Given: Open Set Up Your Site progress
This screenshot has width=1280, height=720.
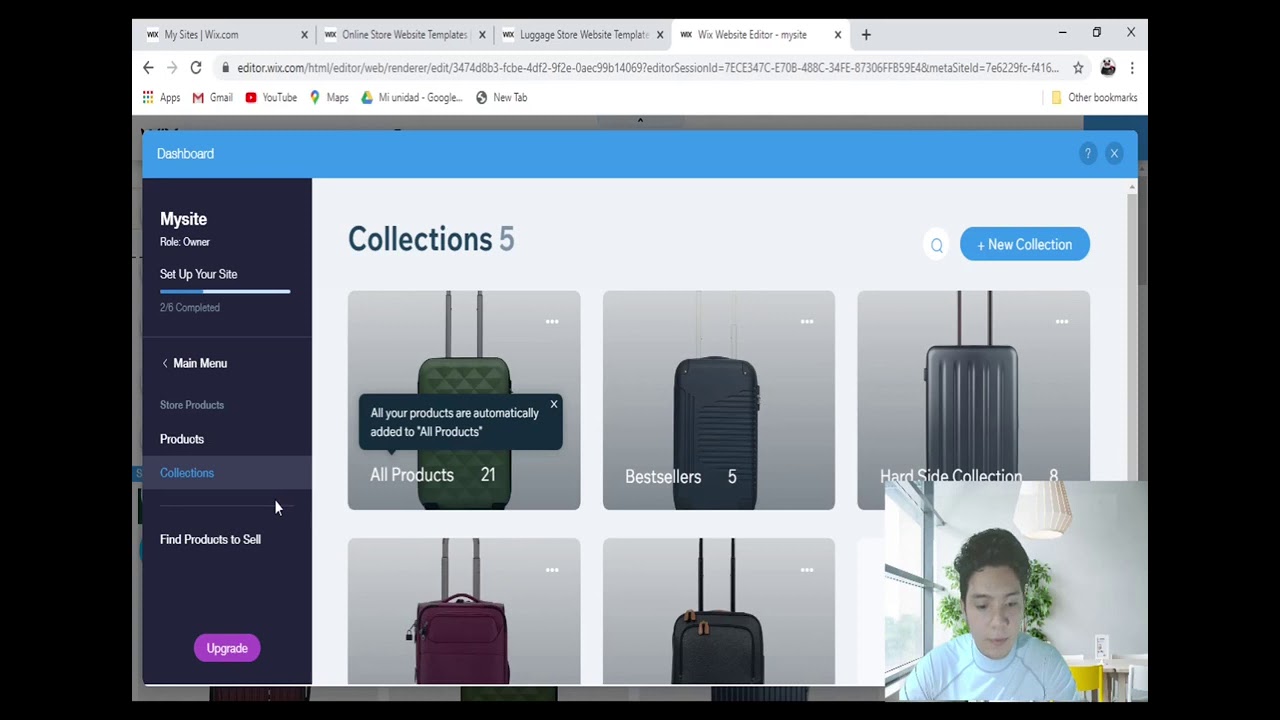Looking at the screenshot, I should click(x=199, y=274).
